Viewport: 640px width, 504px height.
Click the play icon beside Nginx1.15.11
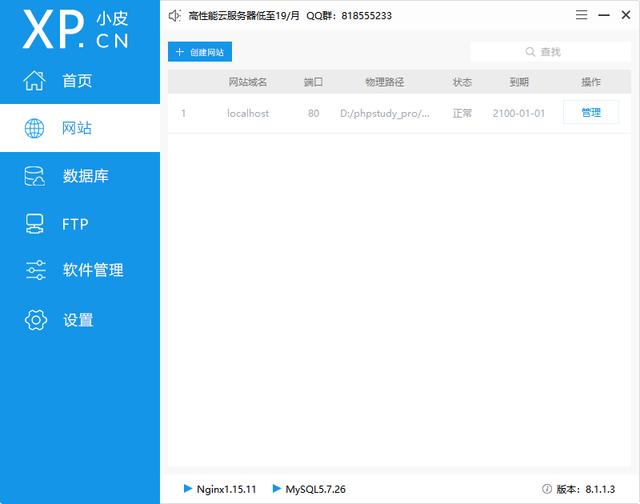[188, 489]
